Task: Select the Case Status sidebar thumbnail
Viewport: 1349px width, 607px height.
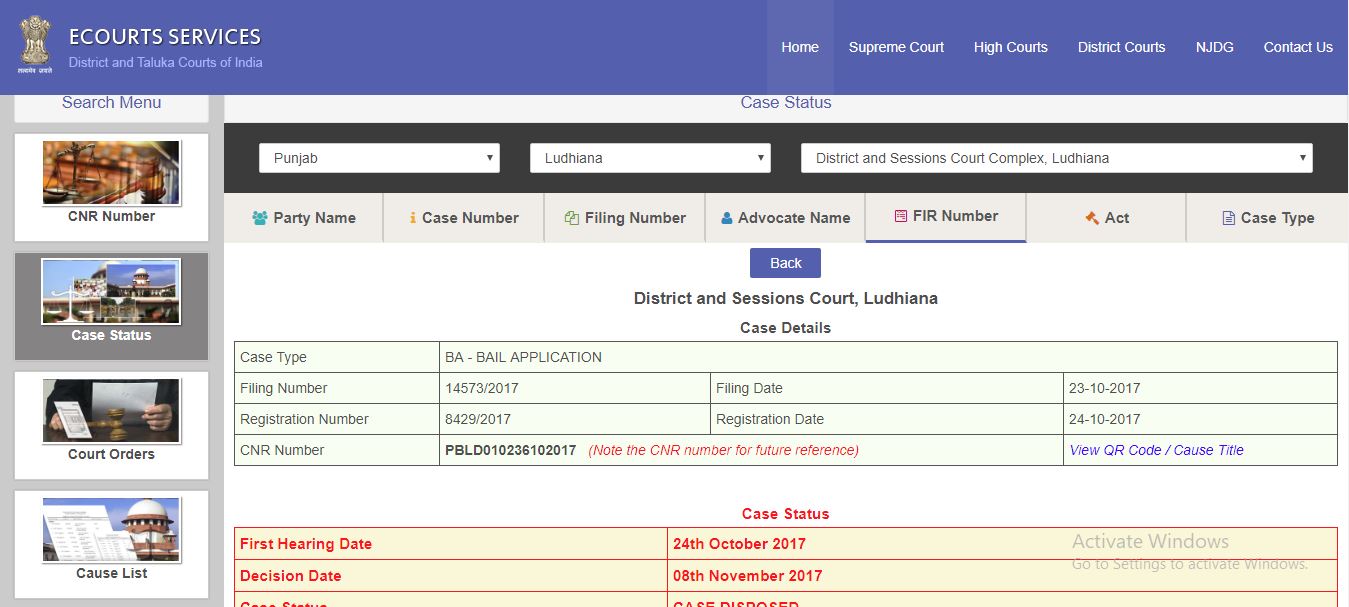Action: (111, 292)
